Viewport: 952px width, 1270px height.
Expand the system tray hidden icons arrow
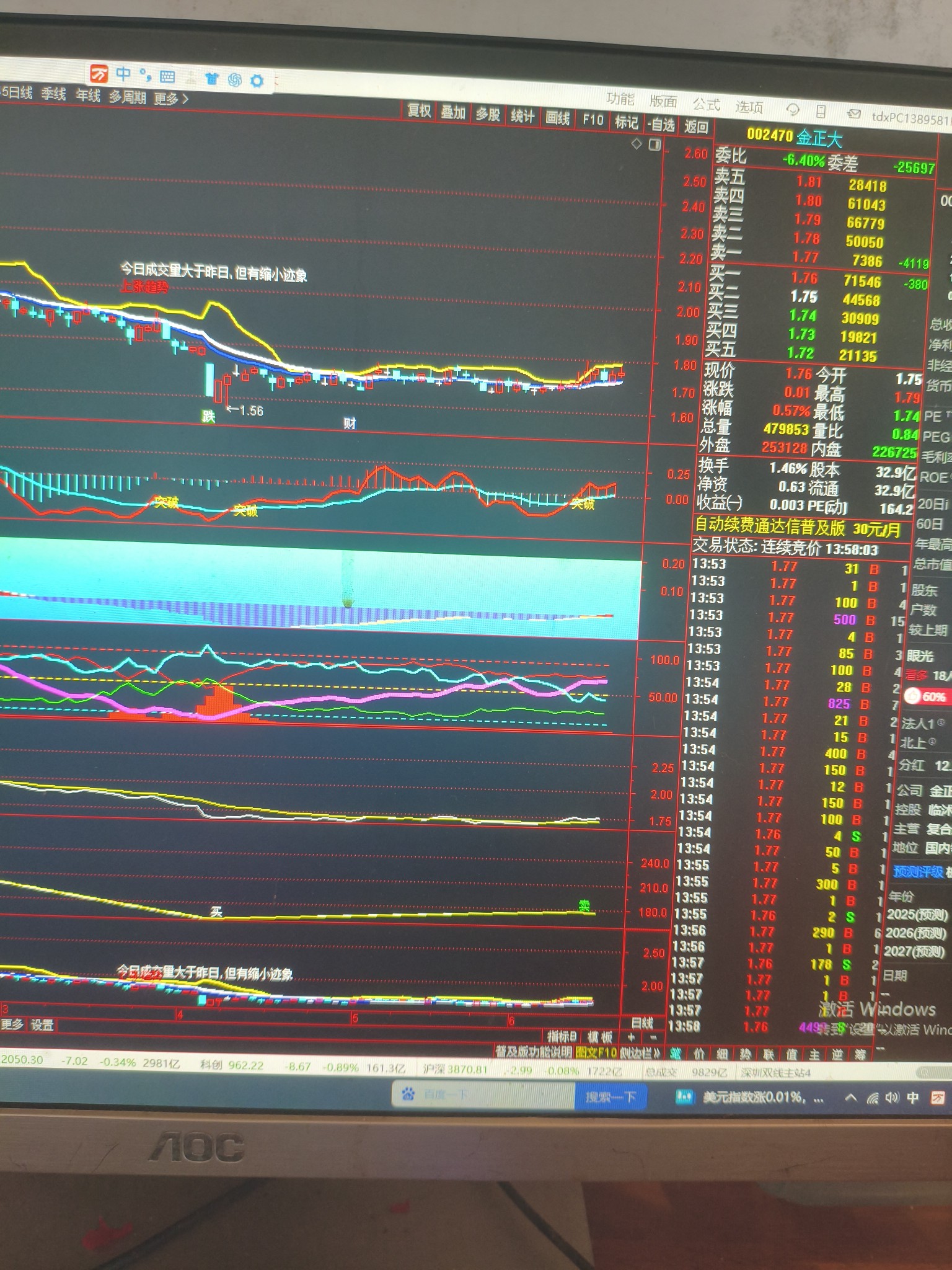click(851, 1098)
